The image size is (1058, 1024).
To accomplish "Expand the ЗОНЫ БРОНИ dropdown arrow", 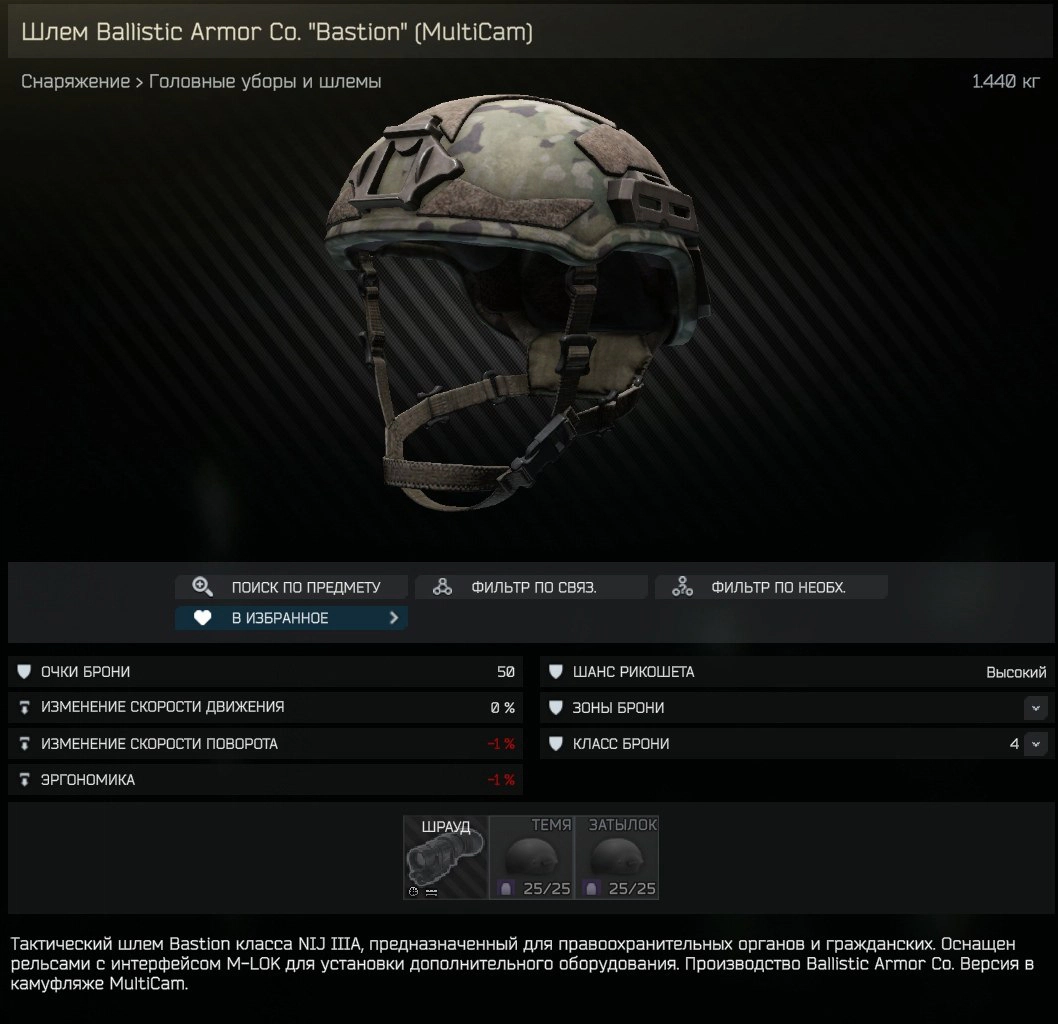I will click(x=1036, y=708).
